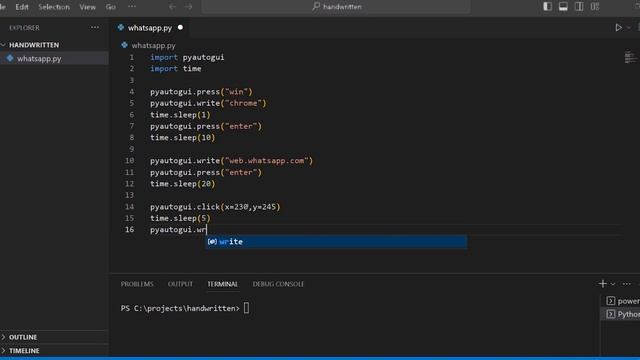The height and width of the screenshot is (360, 640).
Task: Click the whatsapp.py breadcrumb
Action: [x=153, y=45]
